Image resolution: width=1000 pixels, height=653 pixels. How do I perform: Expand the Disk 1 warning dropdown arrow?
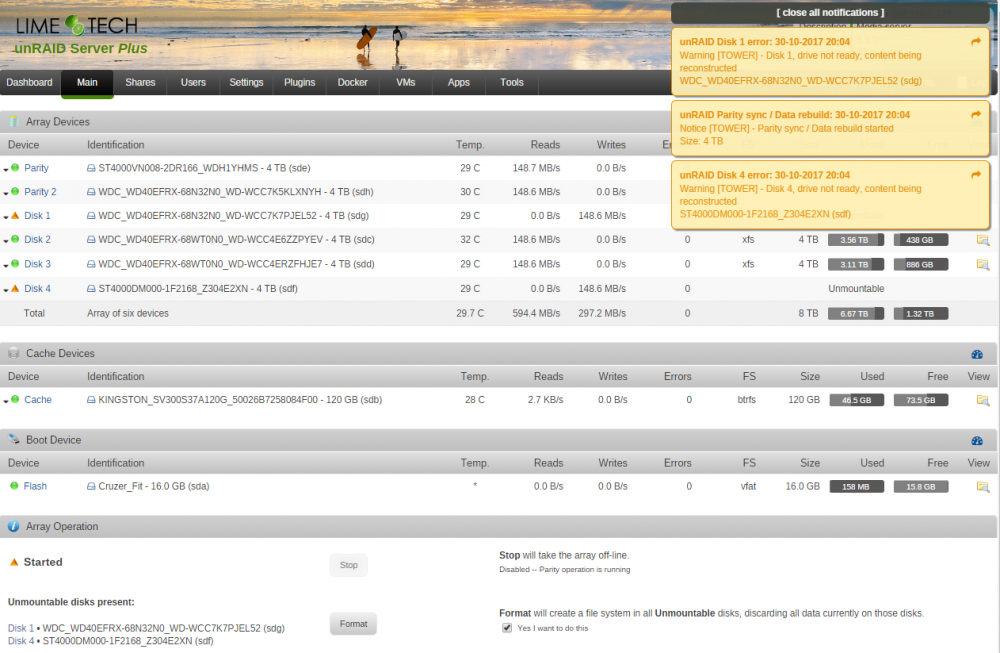click(x=6, y=217)
